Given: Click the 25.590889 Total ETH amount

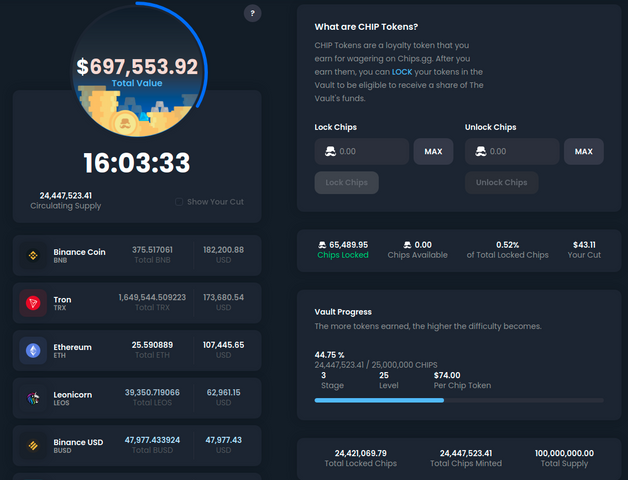Looking at the screenshot, I should [152, 345].
